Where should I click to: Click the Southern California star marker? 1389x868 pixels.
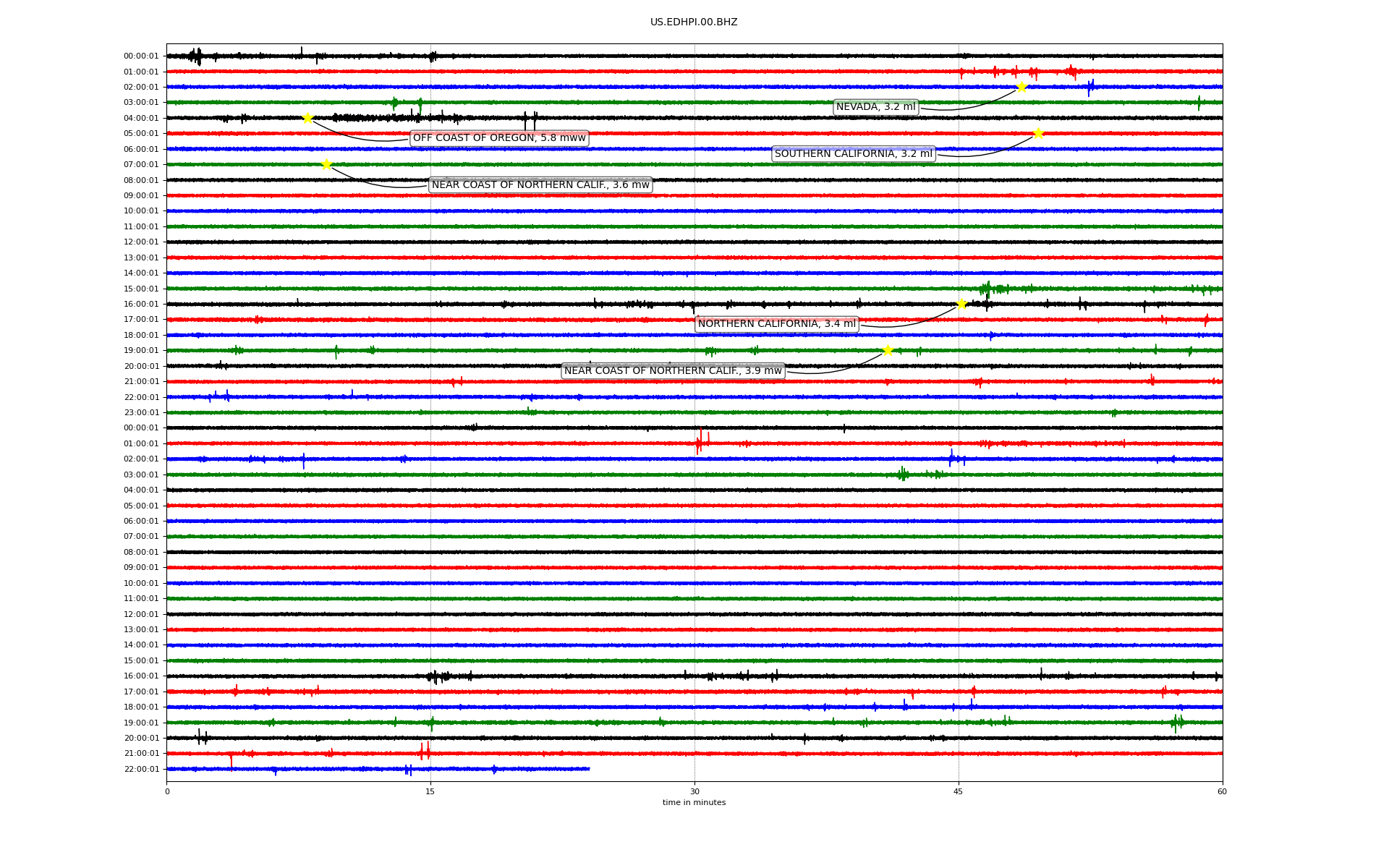pos(1038,133)
